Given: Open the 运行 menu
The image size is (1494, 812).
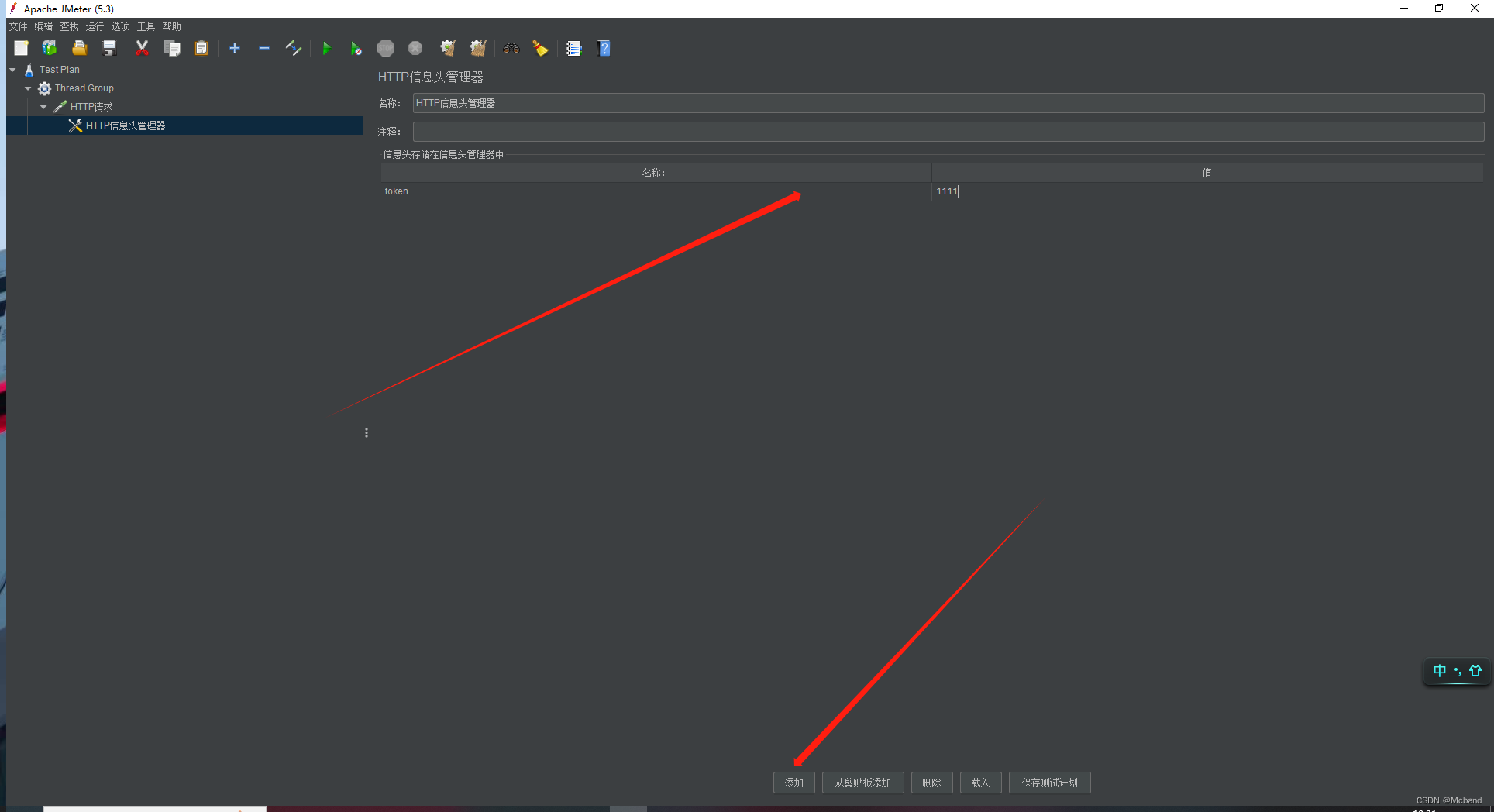Looking at the screenshot, I should (x=95, y=26).
